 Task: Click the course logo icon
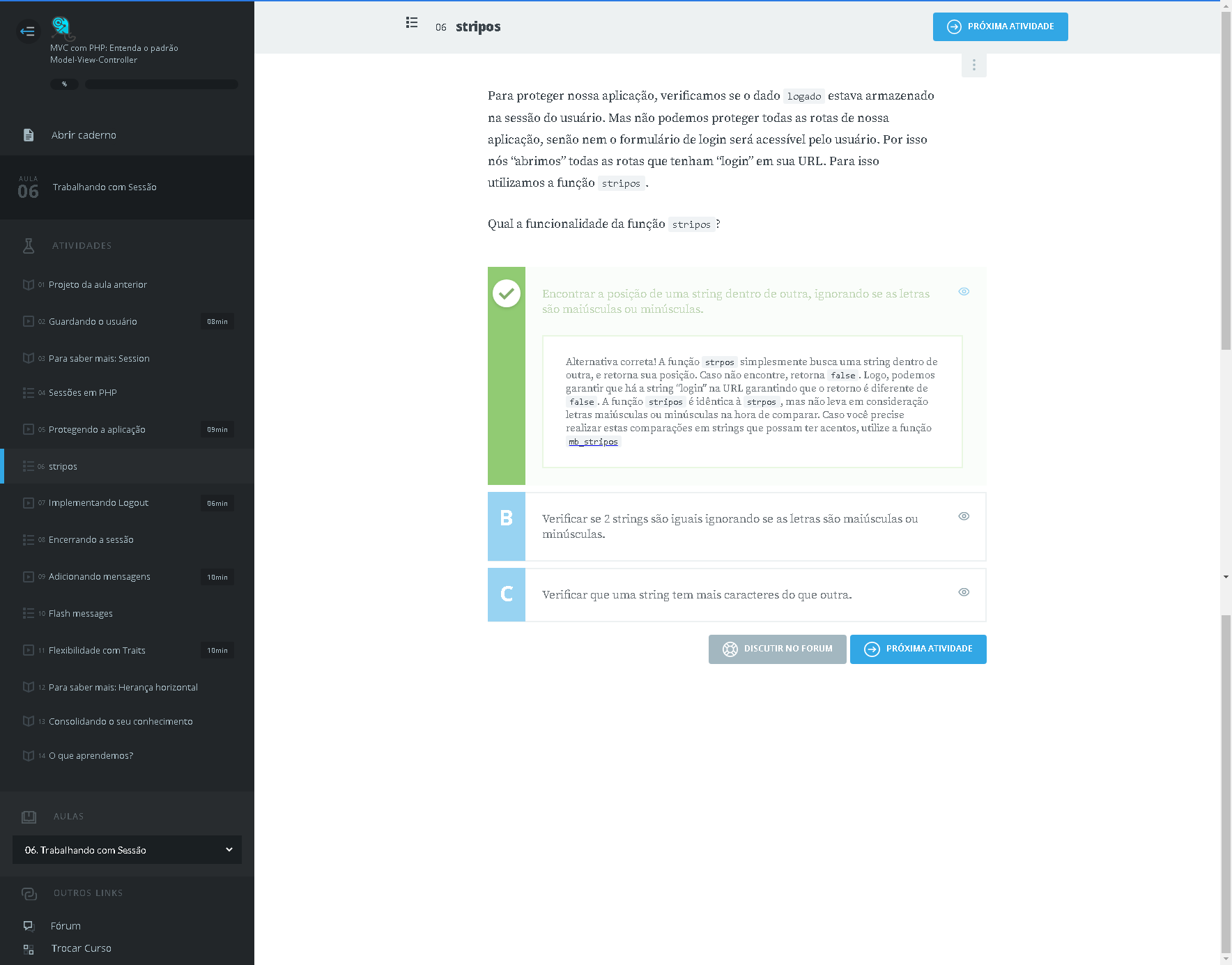click(x=61, y=27)
